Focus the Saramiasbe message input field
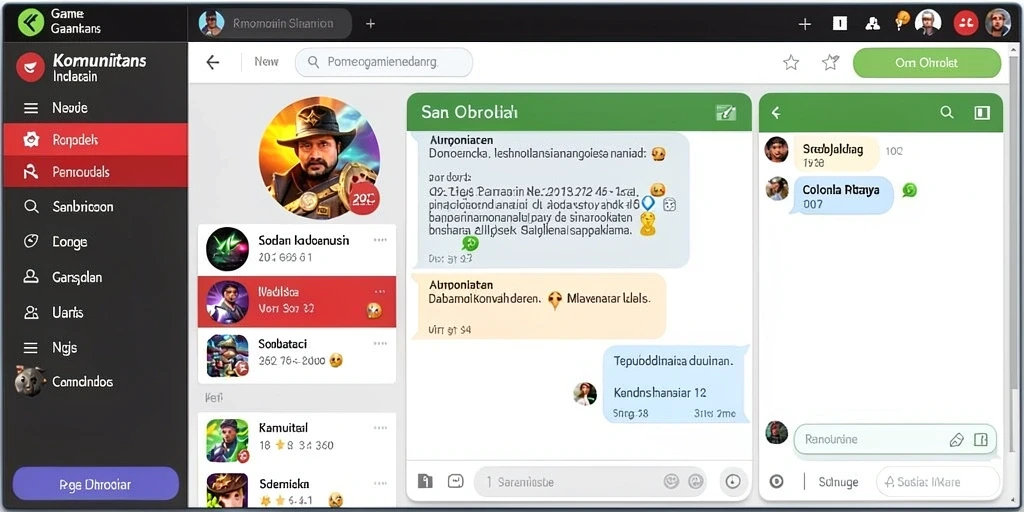Image resolution: width=1024 pixels, height=512 pixels. (590, 482)
